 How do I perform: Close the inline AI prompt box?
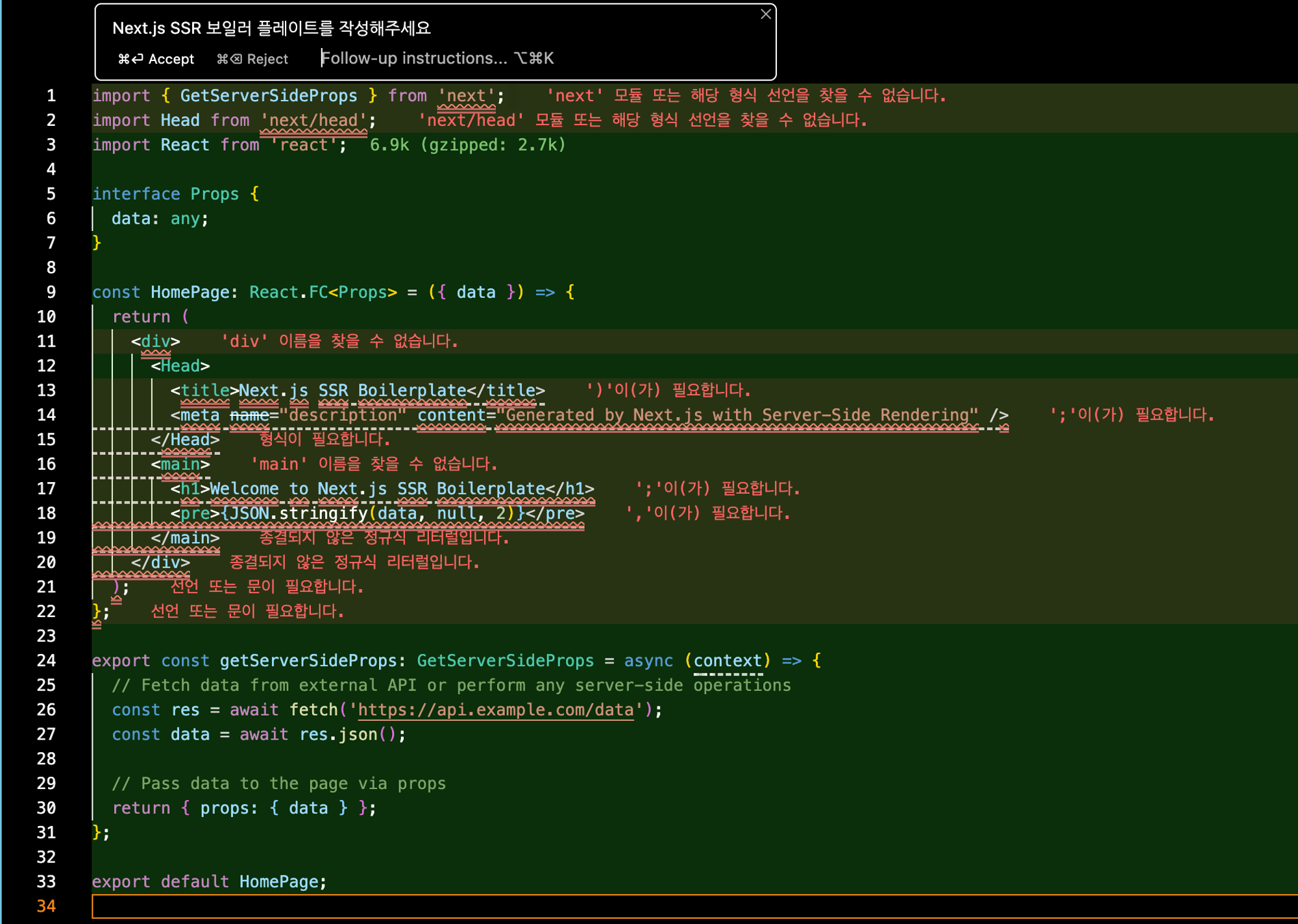click(766, 14)
